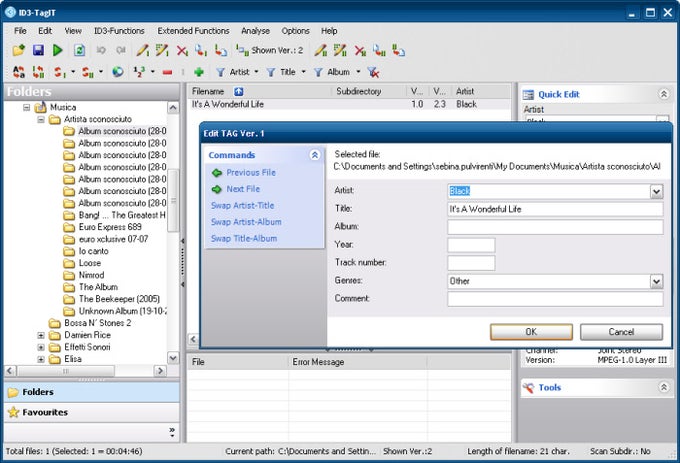Open the Analyse menu

point(254,31)
